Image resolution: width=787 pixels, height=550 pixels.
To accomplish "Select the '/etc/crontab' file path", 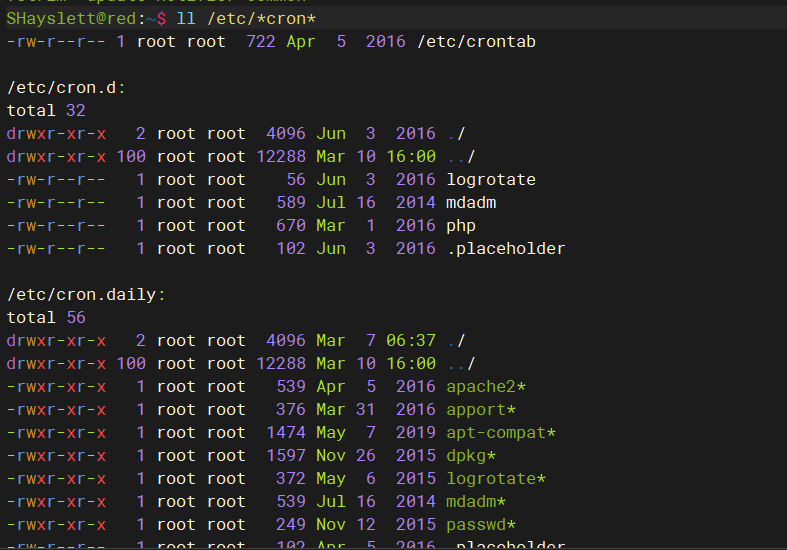I will coord(476,42).
